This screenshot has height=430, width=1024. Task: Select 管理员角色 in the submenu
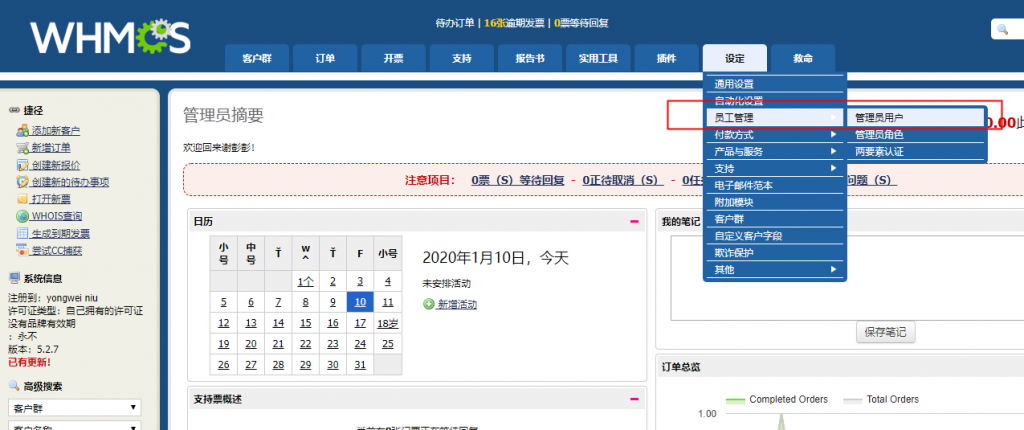(x=916, y=135)
